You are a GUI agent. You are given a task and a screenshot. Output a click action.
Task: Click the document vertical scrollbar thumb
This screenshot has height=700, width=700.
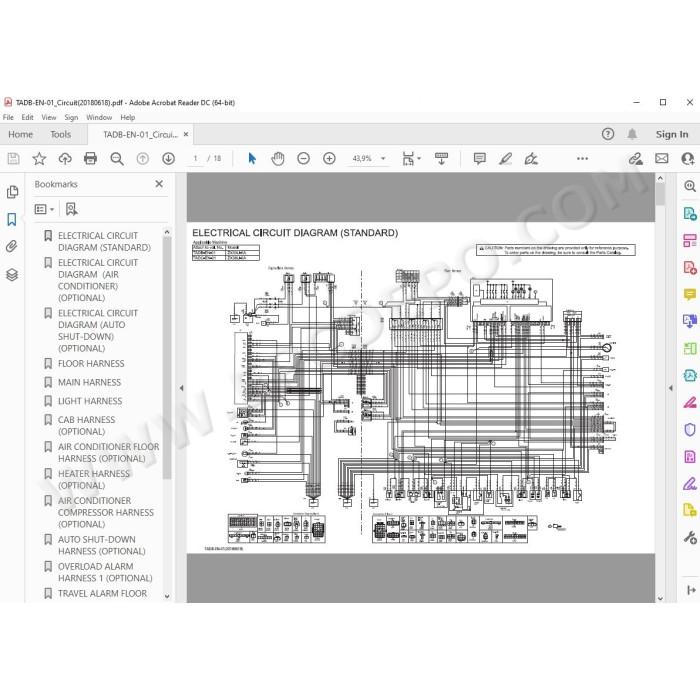tap(660, 195)
